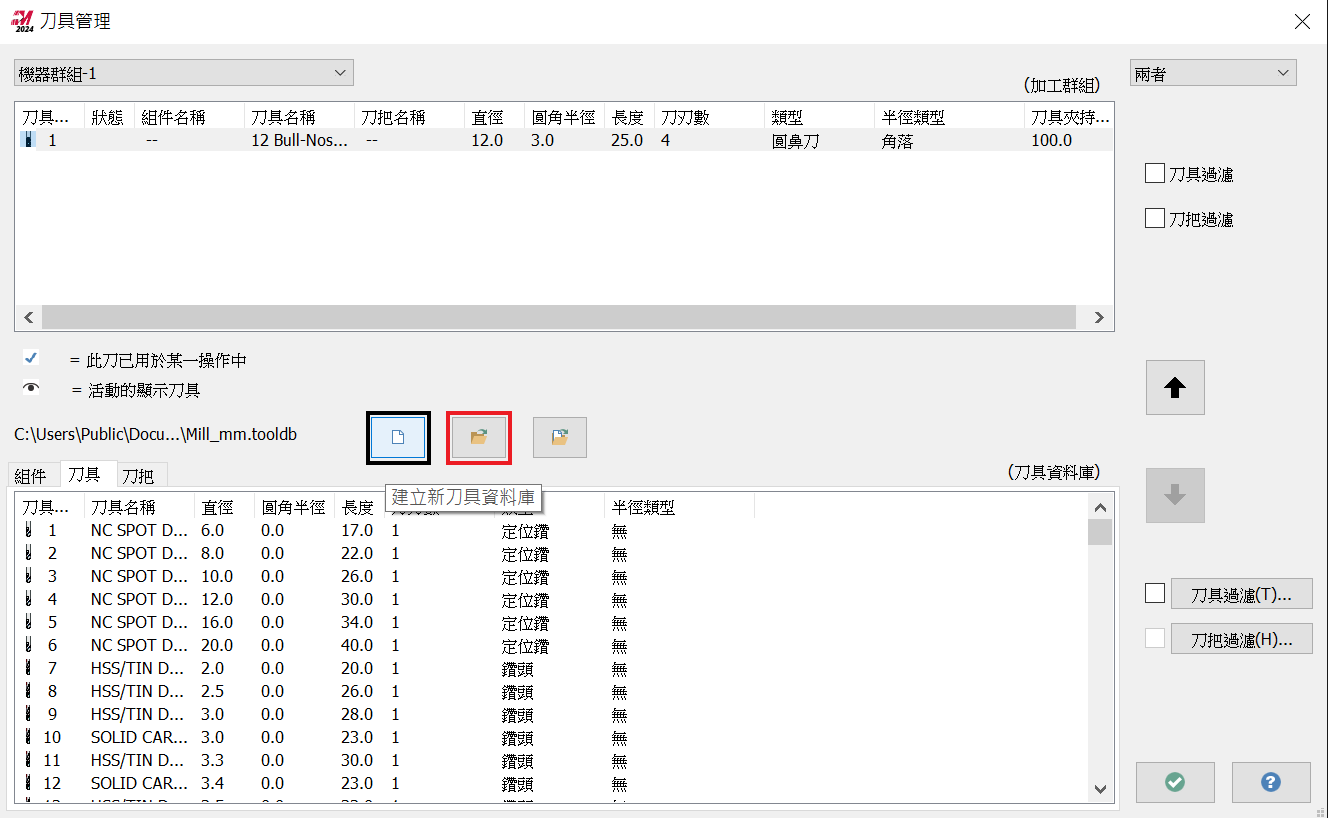
Task: Click the drill icon of library row 1
Action: (x=28, y=530)
